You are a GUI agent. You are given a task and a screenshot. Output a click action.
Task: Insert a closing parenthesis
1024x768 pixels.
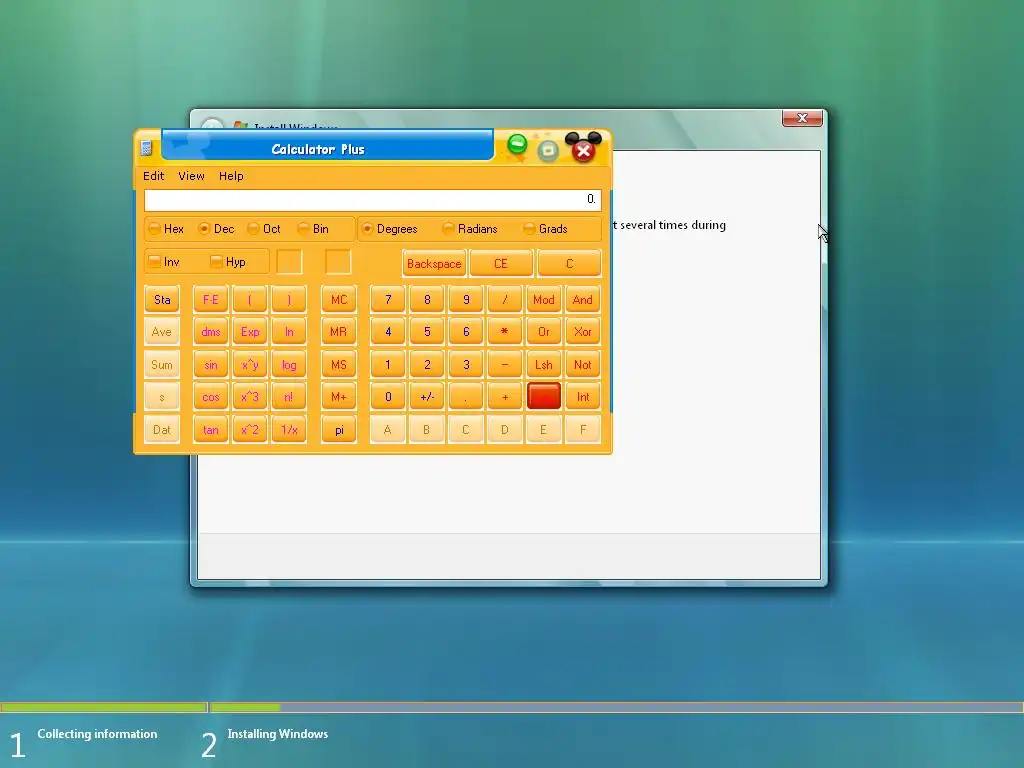pos(289,300)
